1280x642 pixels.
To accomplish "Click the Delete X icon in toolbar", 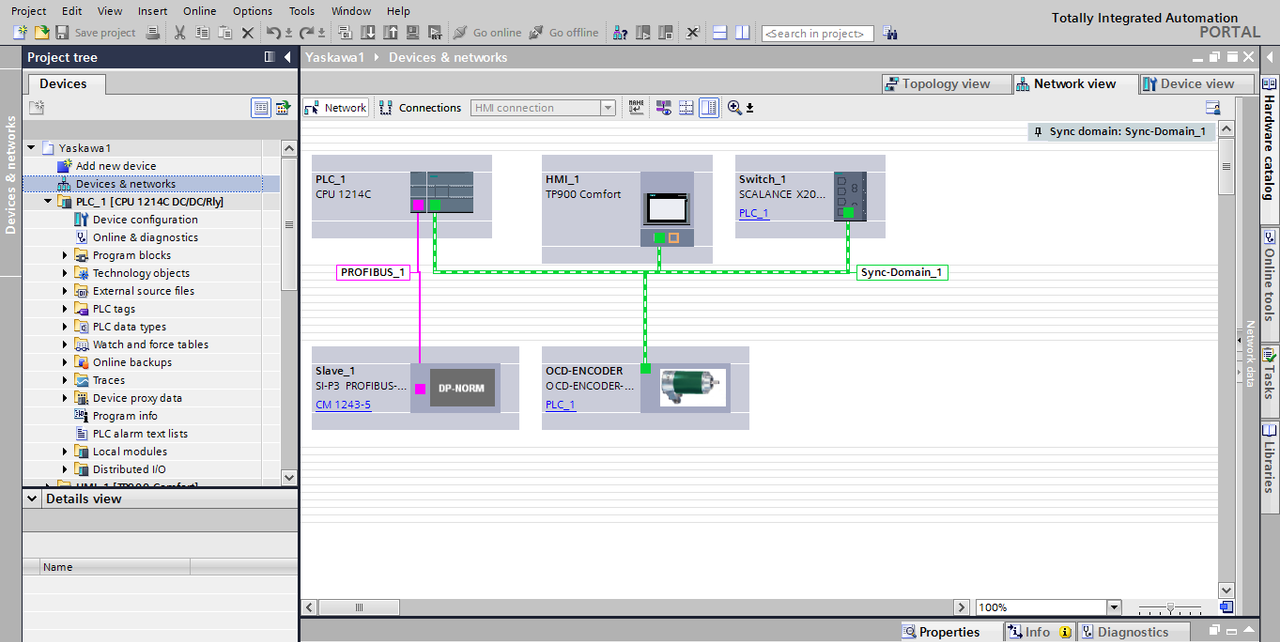I will pos(248,33).
